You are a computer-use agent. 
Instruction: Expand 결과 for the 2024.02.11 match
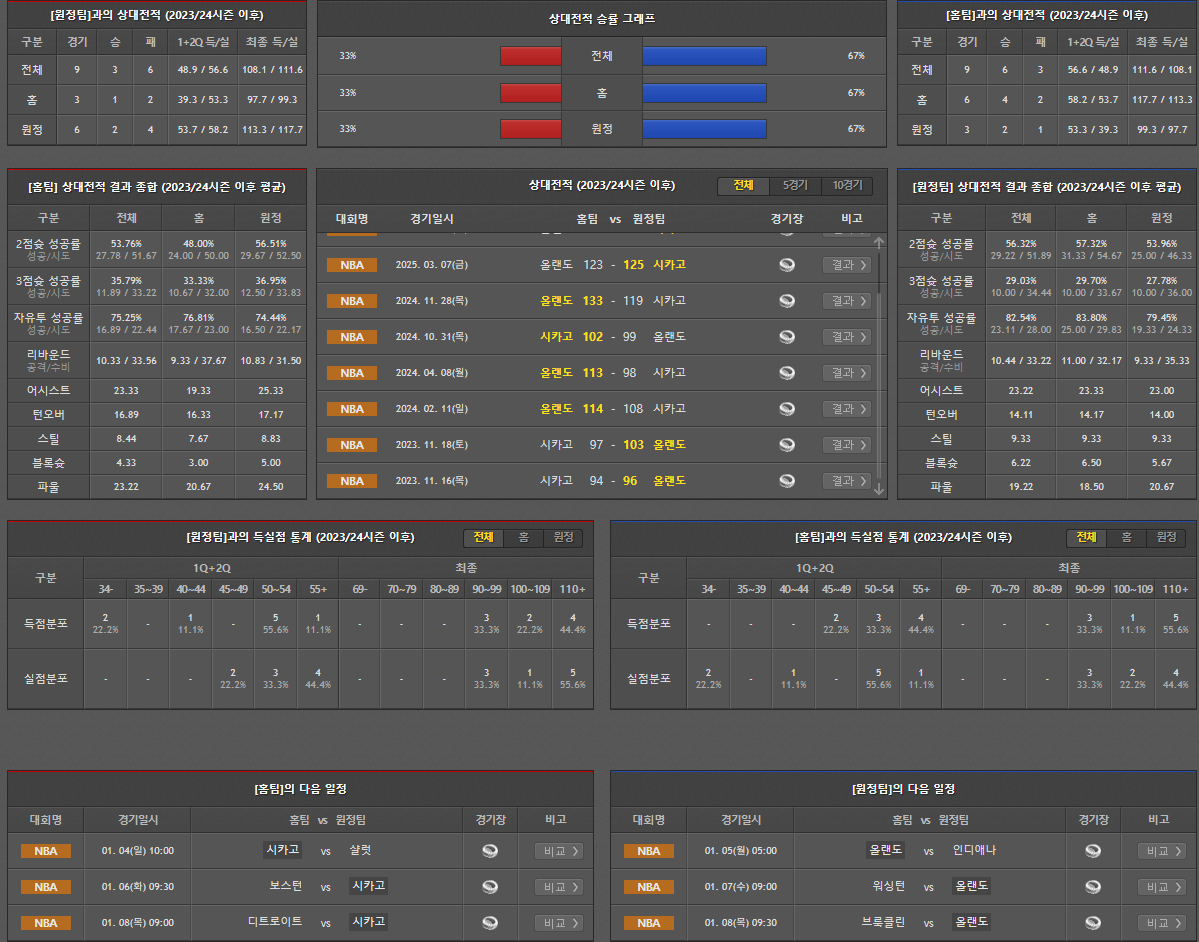tap(846, 409)
